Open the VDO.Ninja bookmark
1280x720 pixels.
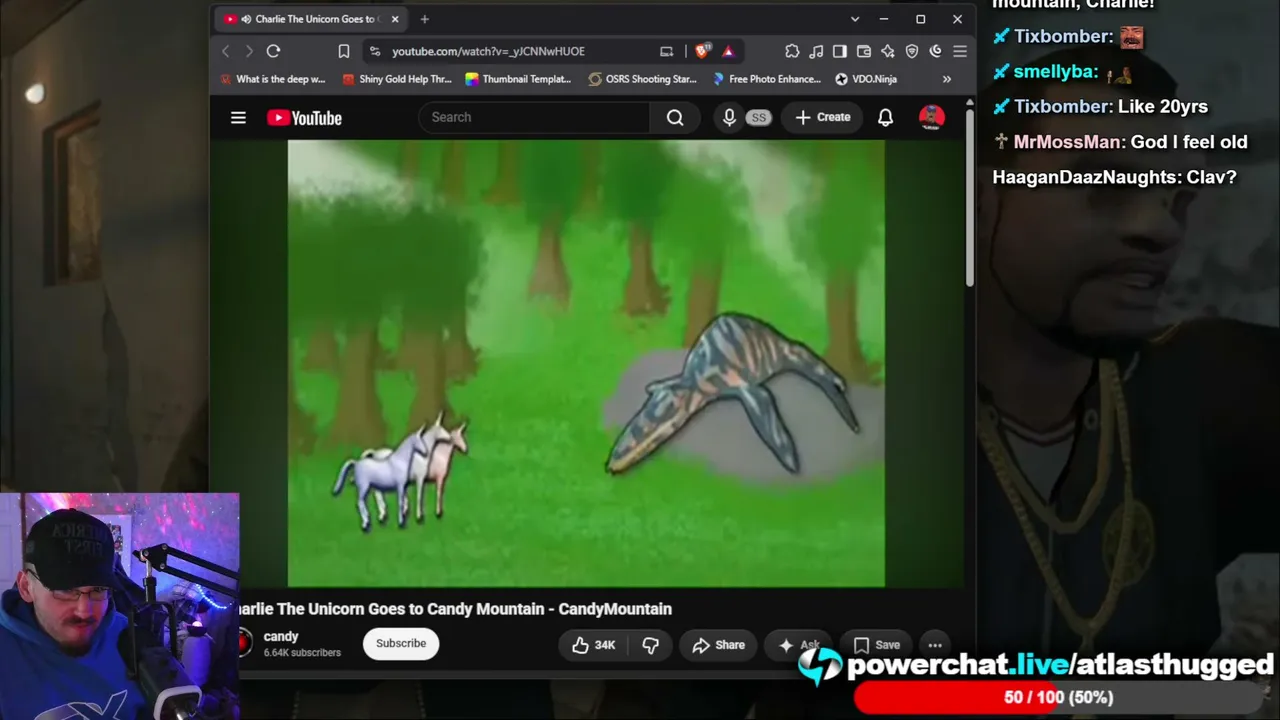[x=866, y=79]
